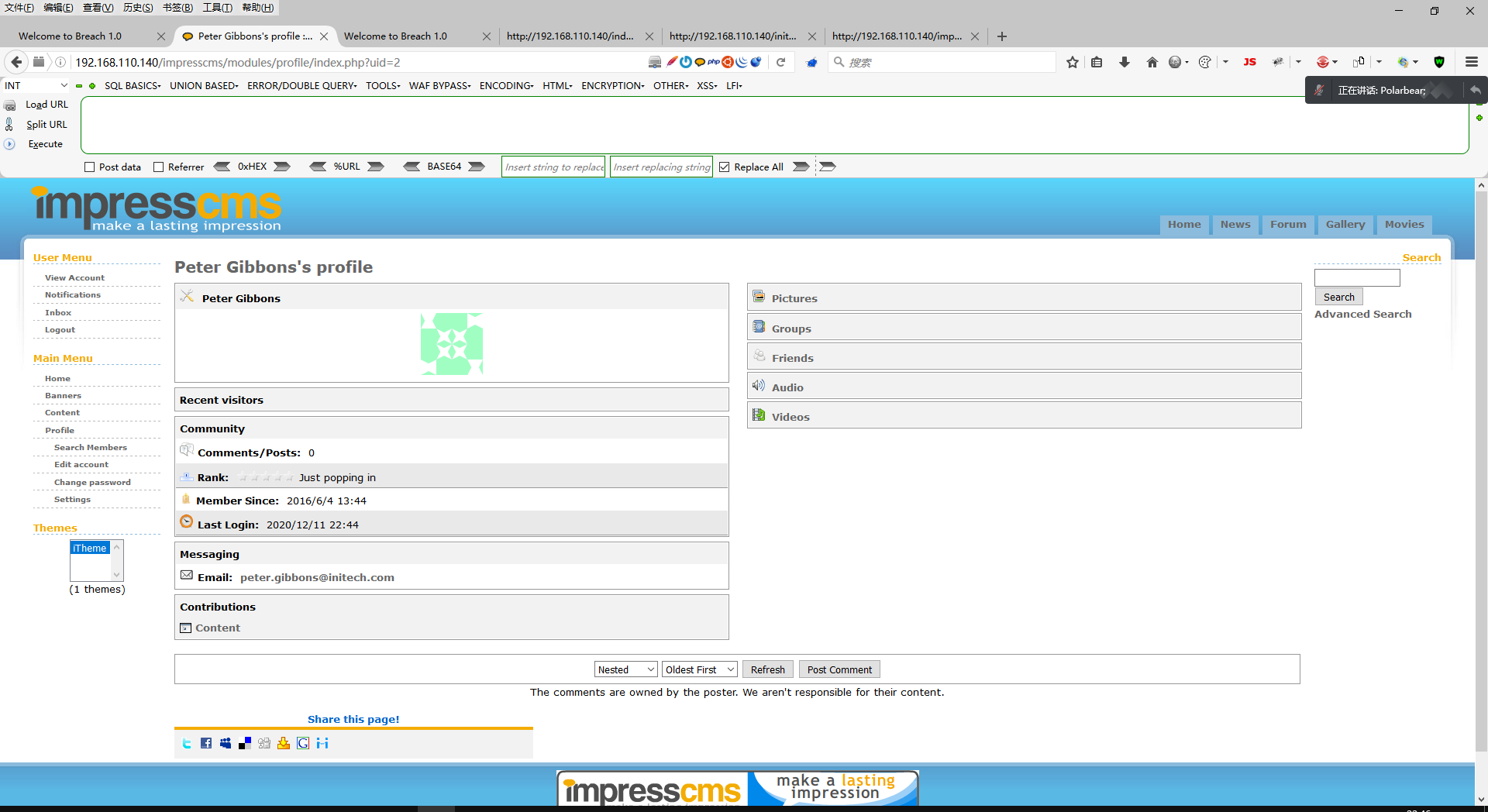Share the page via Twitter icon
Image resolution: width=1488 pixels, height=812 pixels.
point(187,743)
